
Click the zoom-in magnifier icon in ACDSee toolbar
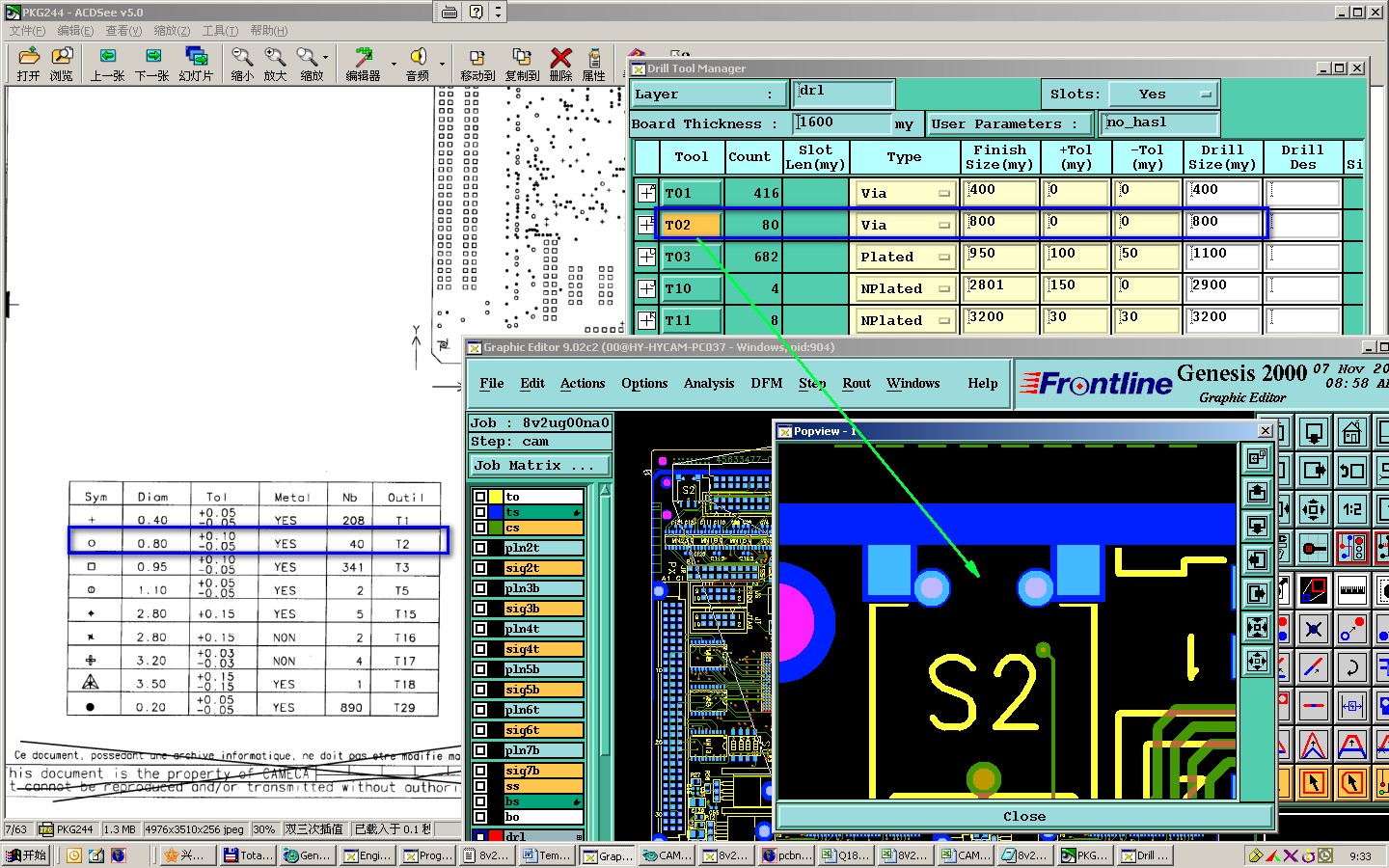coord(275,59)
